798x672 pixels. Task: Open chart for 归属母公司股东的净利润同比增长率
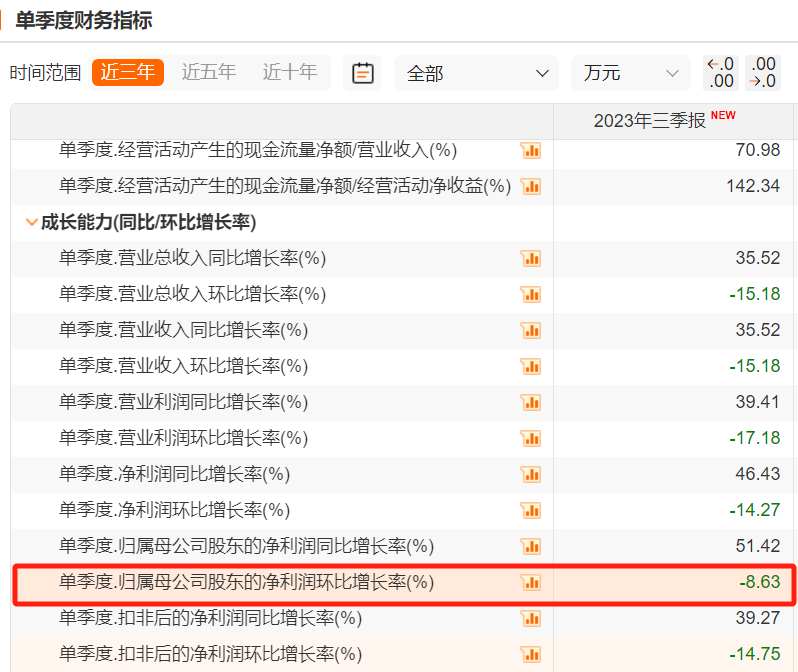point(531,546)
